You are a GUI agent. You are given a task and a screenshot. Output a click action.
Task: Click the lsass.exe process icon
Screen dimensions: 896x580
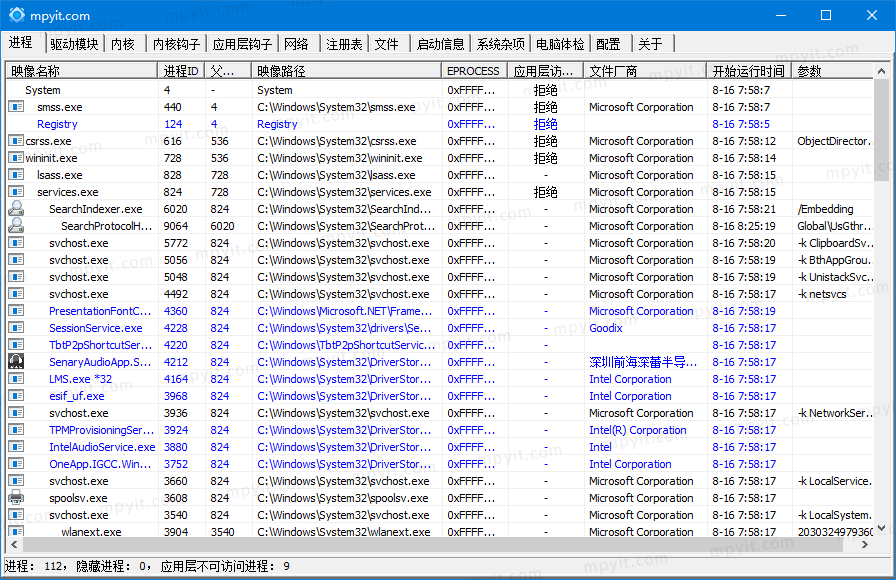16,175
